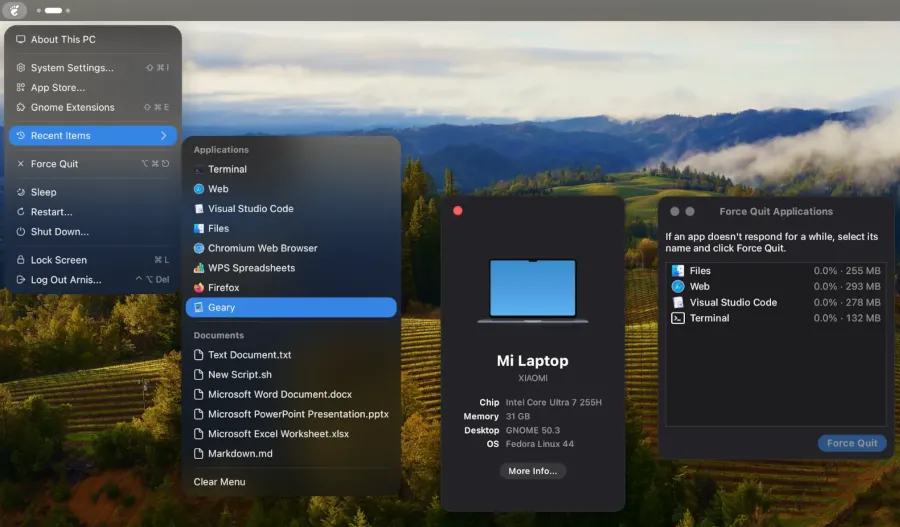Click the OS value Fedora Linux 44
Screen dimensions: 900x527
[x=540, y=444]
